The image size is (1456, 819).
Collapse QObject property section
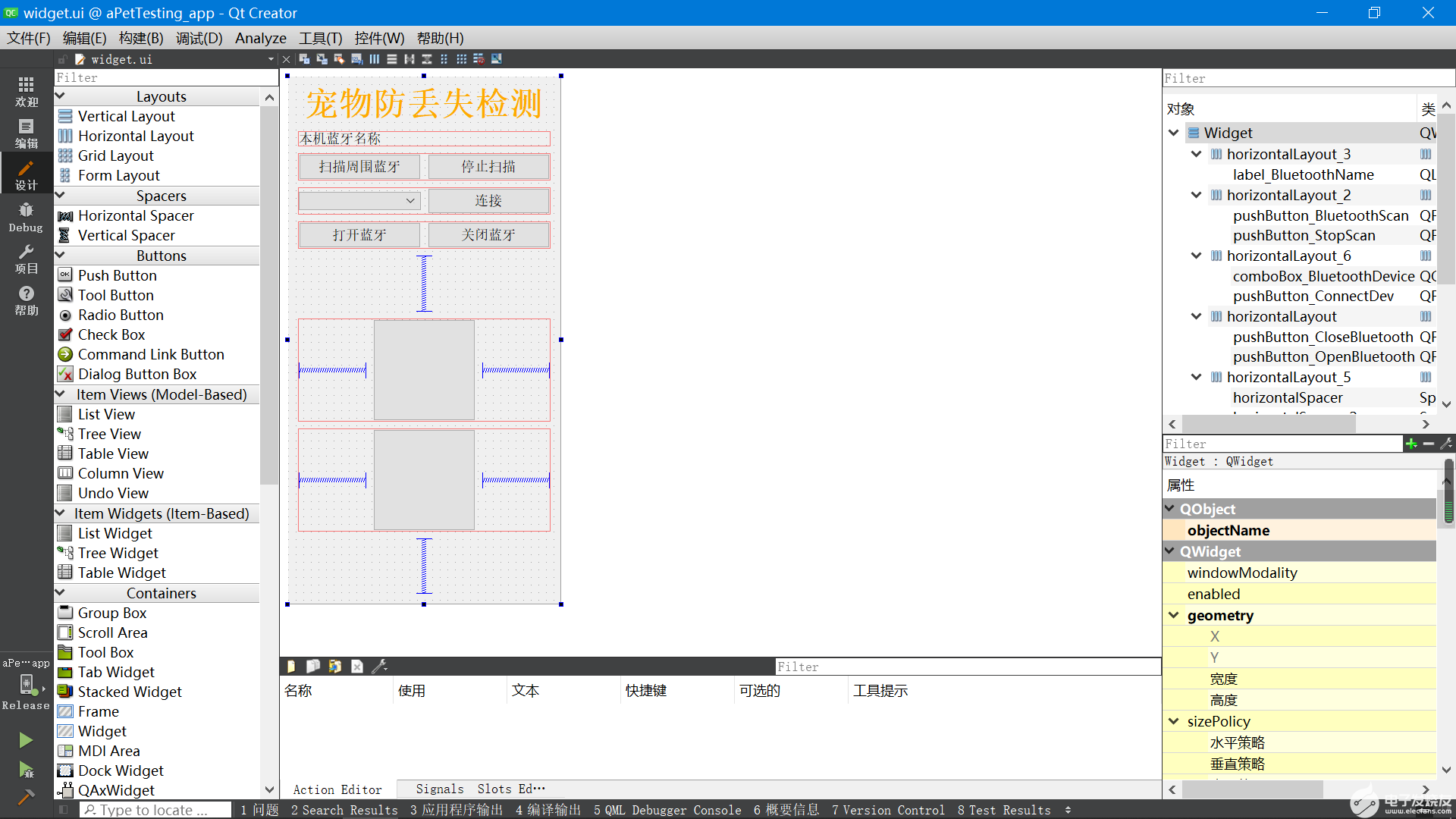tap(1170, 509)
